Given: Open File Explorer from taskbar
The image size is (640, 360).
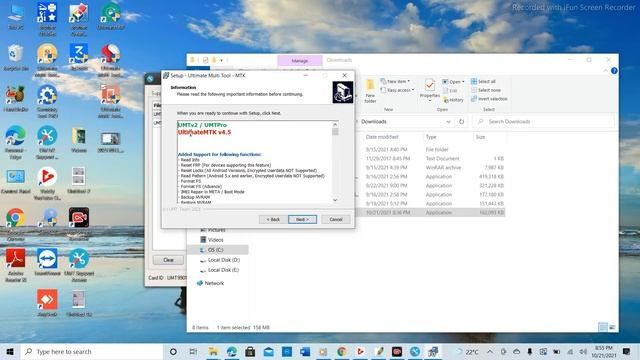Looking at the screenshot, I should pyautogui.click(x=213, y=351).
